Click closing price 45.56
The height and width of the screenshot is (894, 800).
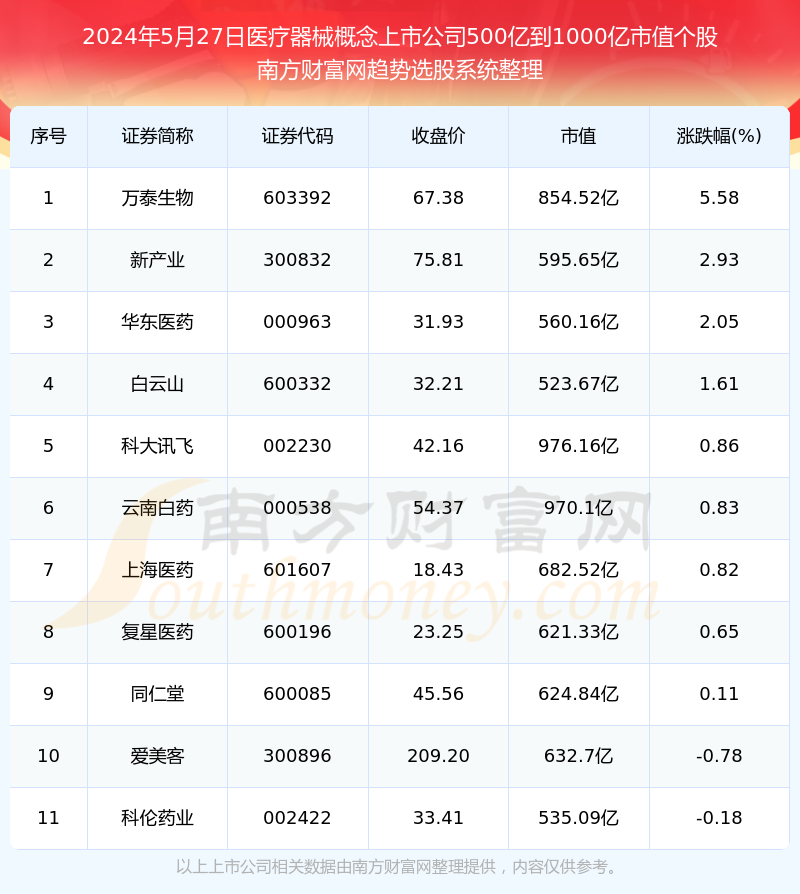pyautogui.click(x=438, y=694)
